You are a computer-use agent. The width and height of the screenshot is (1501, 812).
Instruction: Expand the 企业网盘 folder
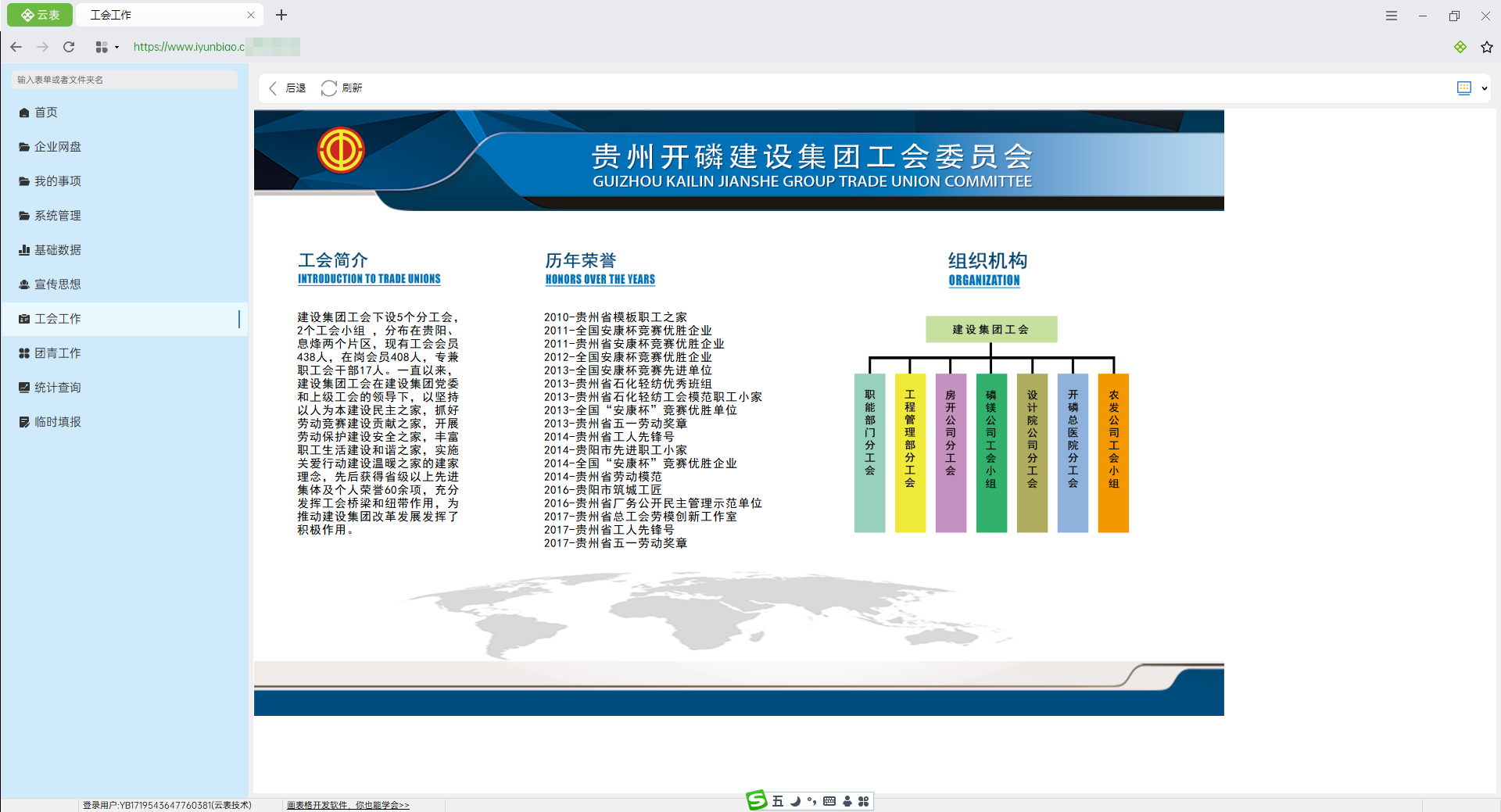click(57, 147)
